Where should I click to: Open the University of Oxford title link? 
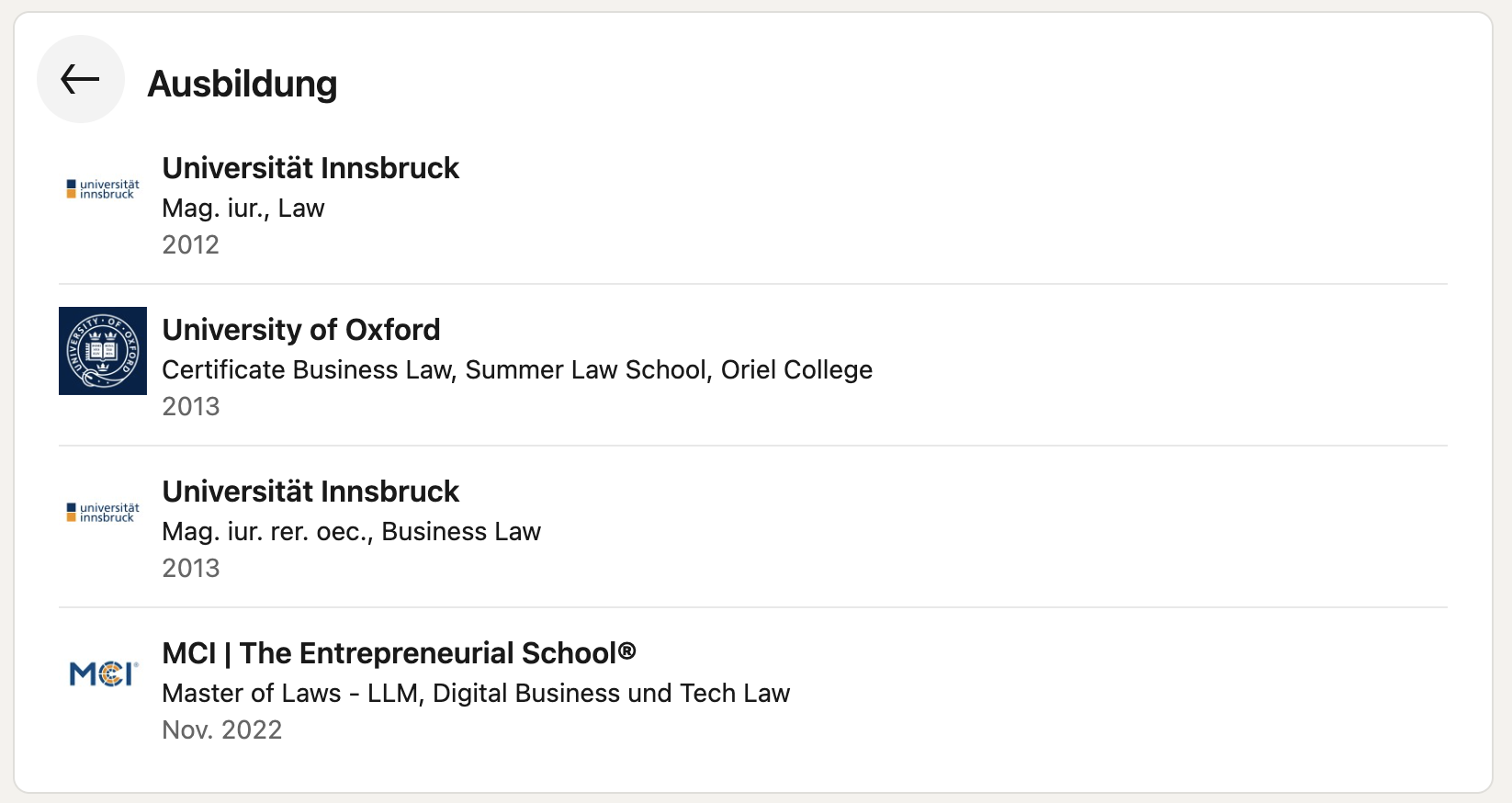301,330
